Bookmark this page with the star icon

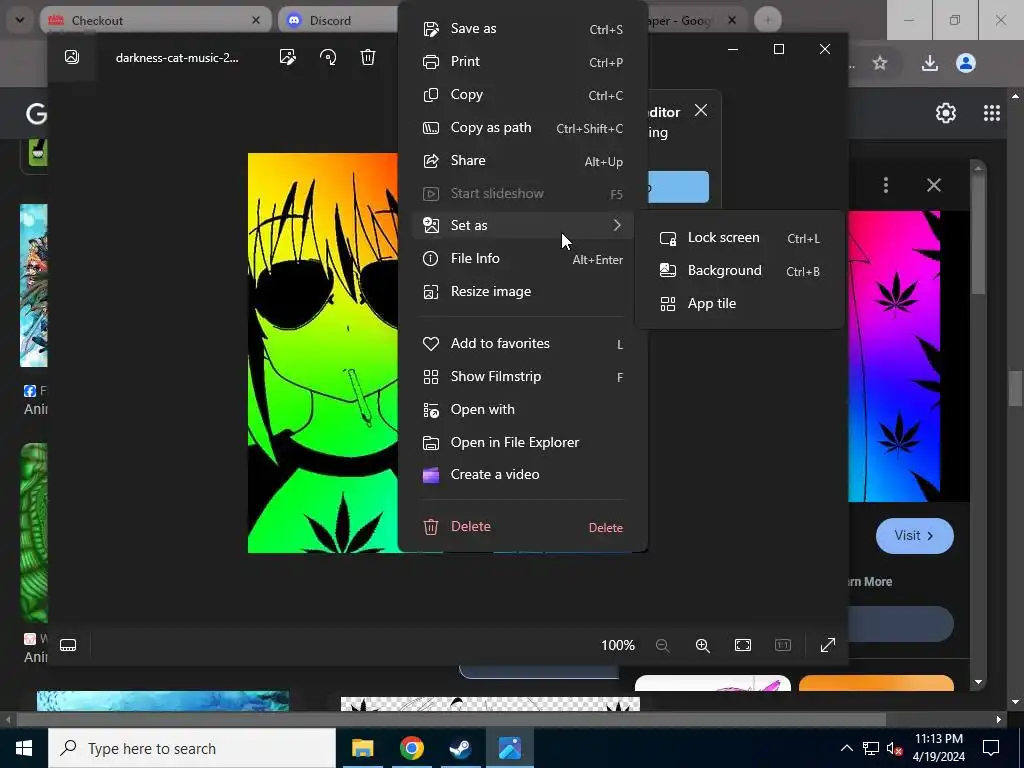(x=880, y=63)
